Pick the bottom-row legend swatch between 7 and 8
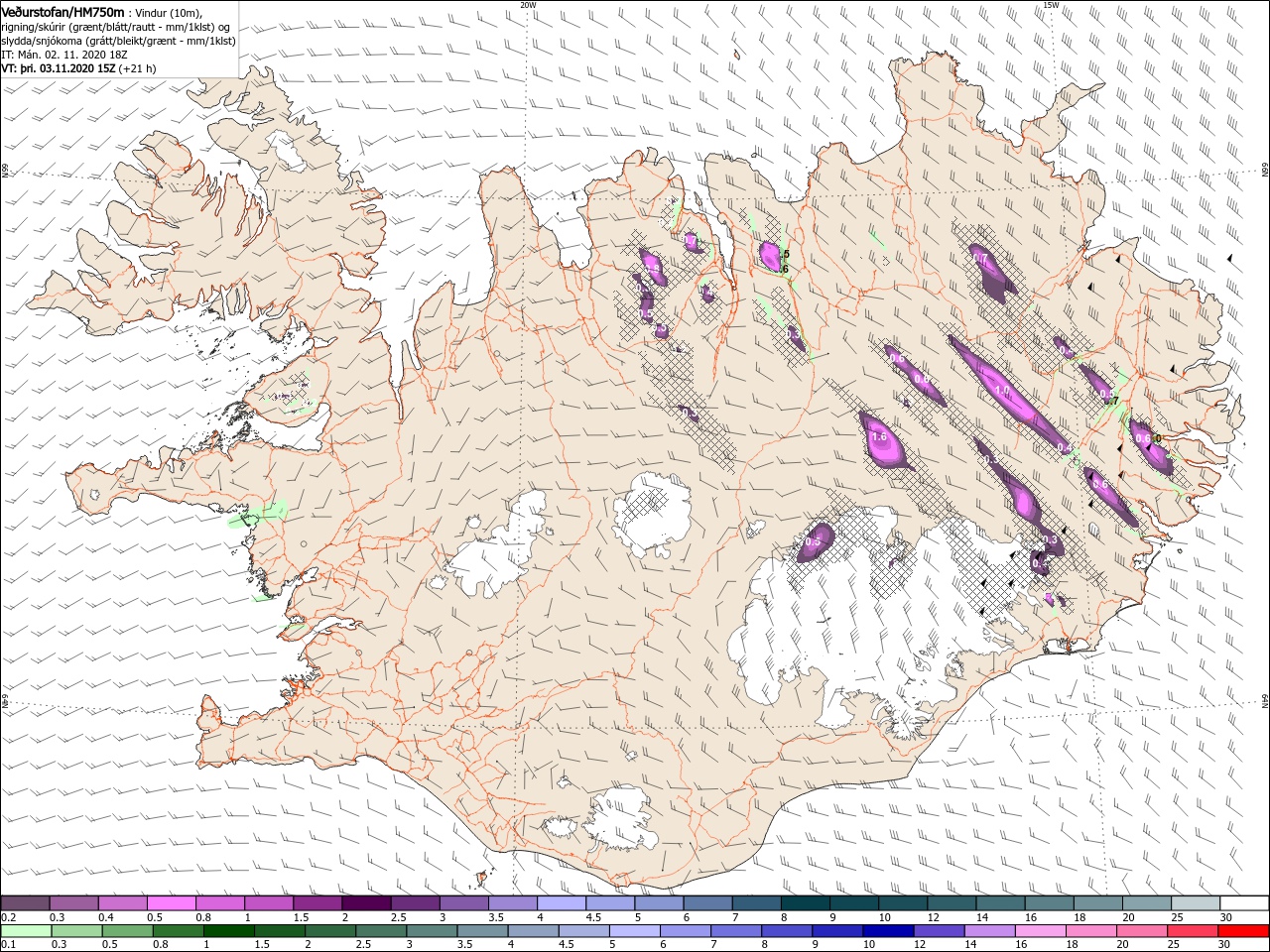The height and width of the screenshot is (952, 1270). point(736,931)
